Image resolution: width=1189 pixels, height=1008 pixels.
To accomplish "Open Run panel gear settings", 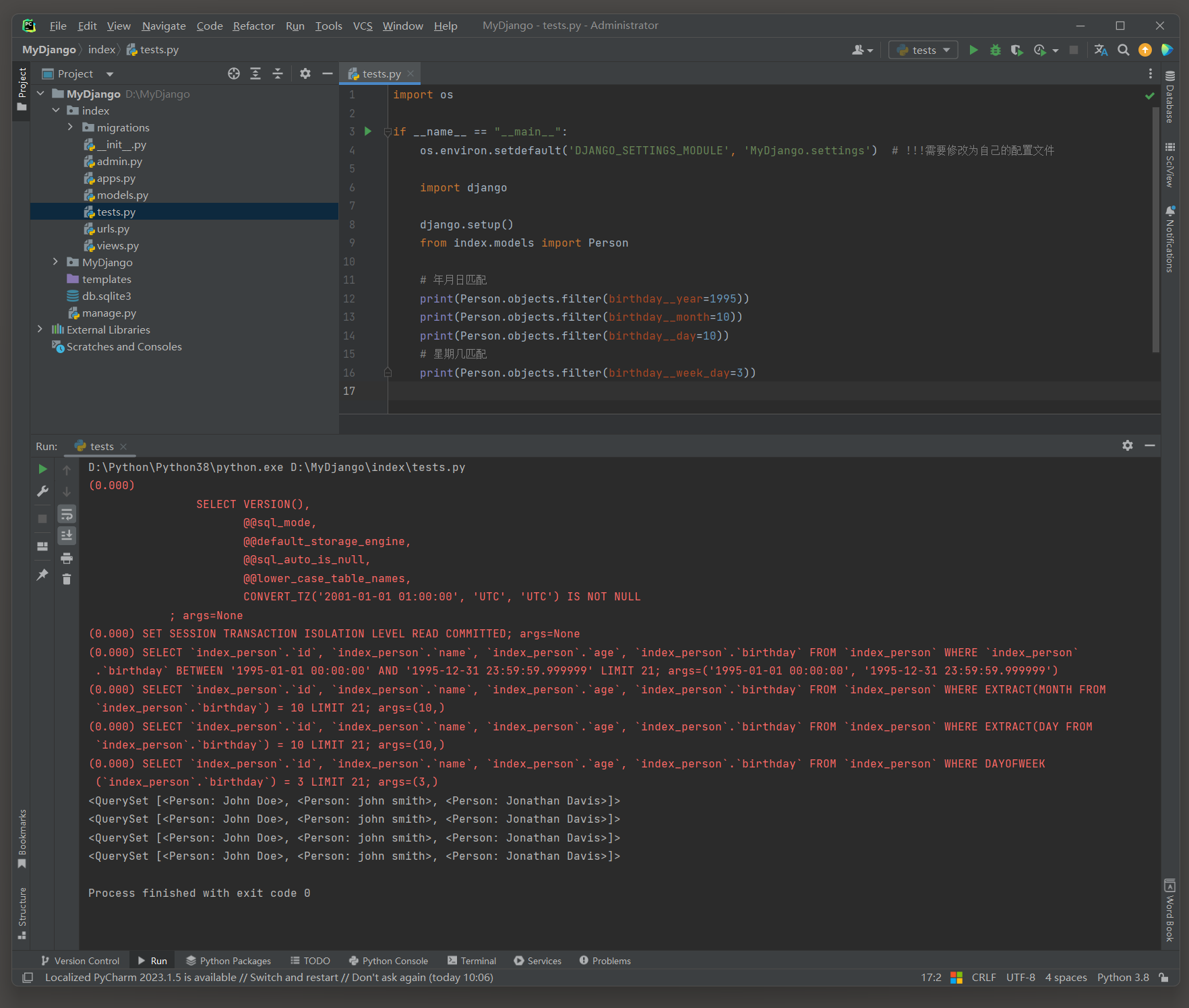I will point(1128,445).
